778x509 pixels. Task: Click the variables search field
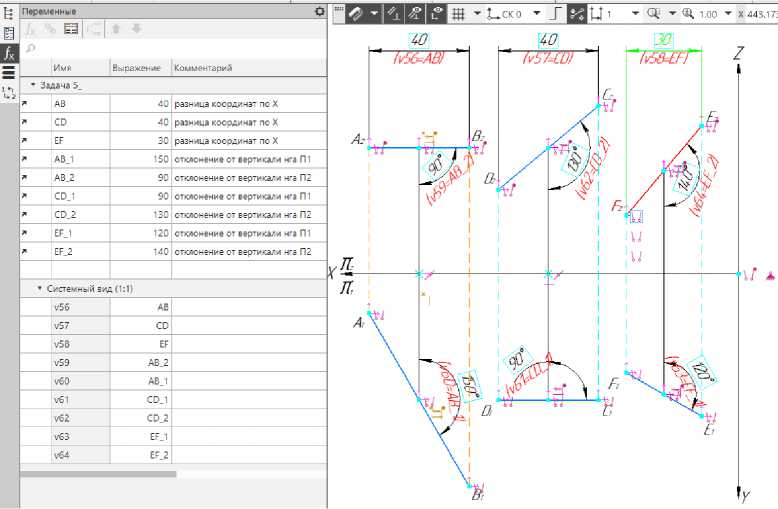(x=170, y=48)
